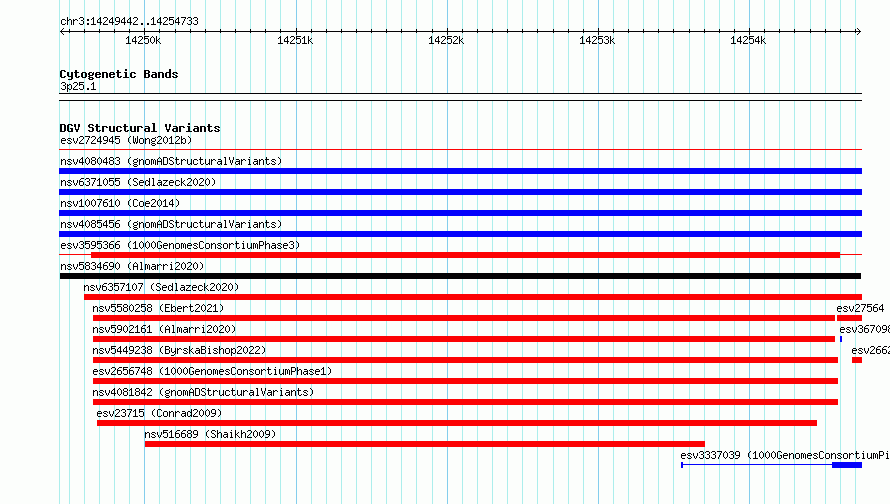
Task: Open the esv367098 variant label
Action: click(x=864, y=329)
